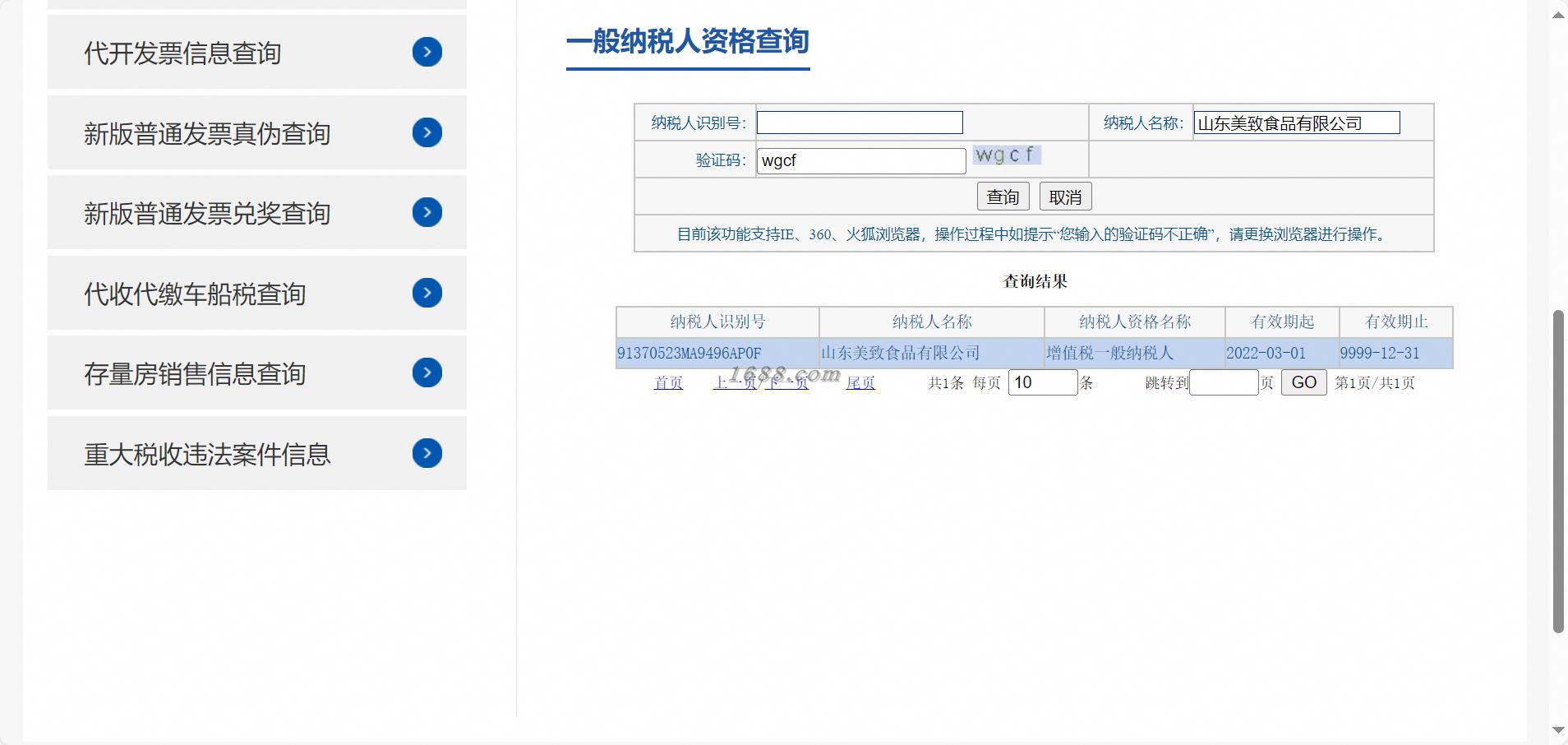Click the 查询结果 heading
Screen dimensions: 1568x745
[x=1035, y=281]
